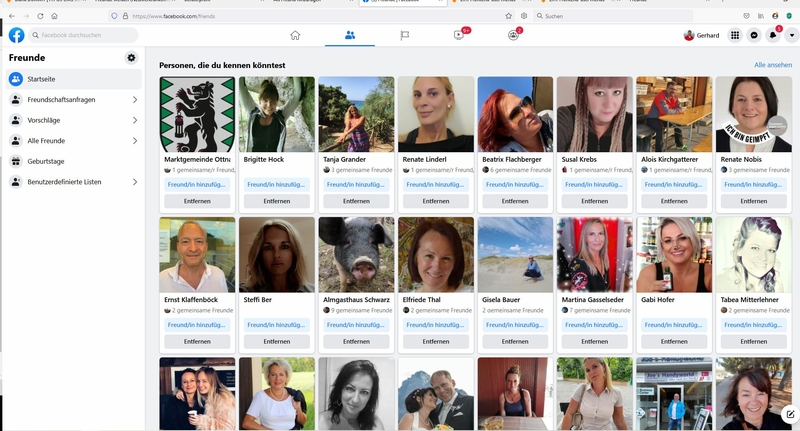Open the Pages flag icon
800x431 pixels.
[405, 35]
